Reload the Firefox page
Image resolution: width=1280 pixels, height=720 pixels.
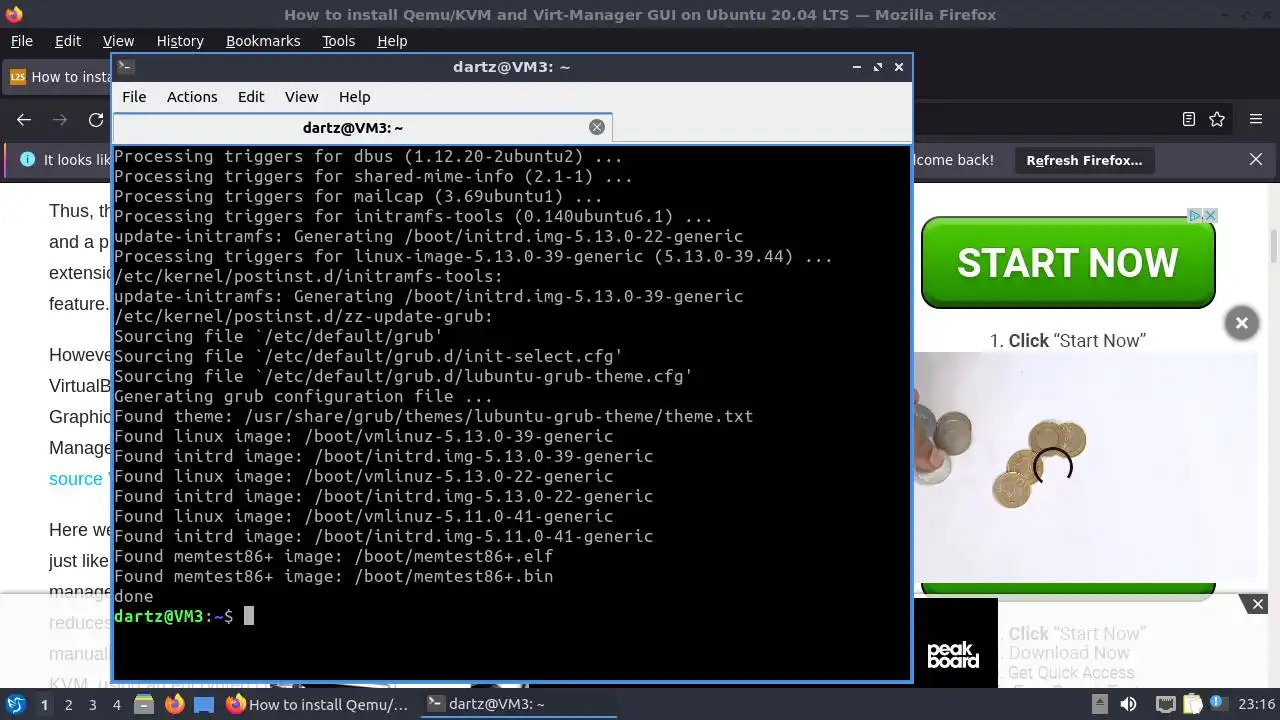(x=96, y=120)
